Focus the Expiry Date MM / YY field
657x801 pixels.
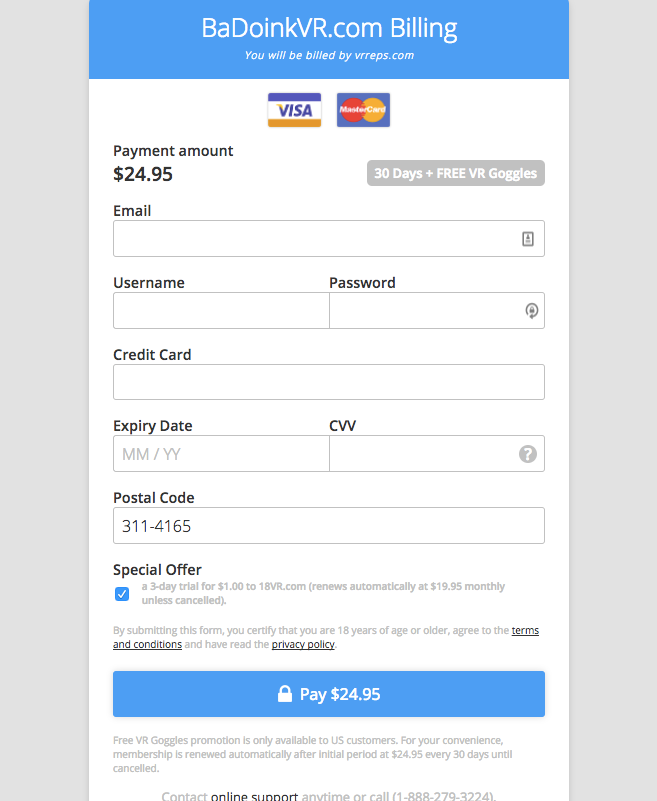click(221, 454)
